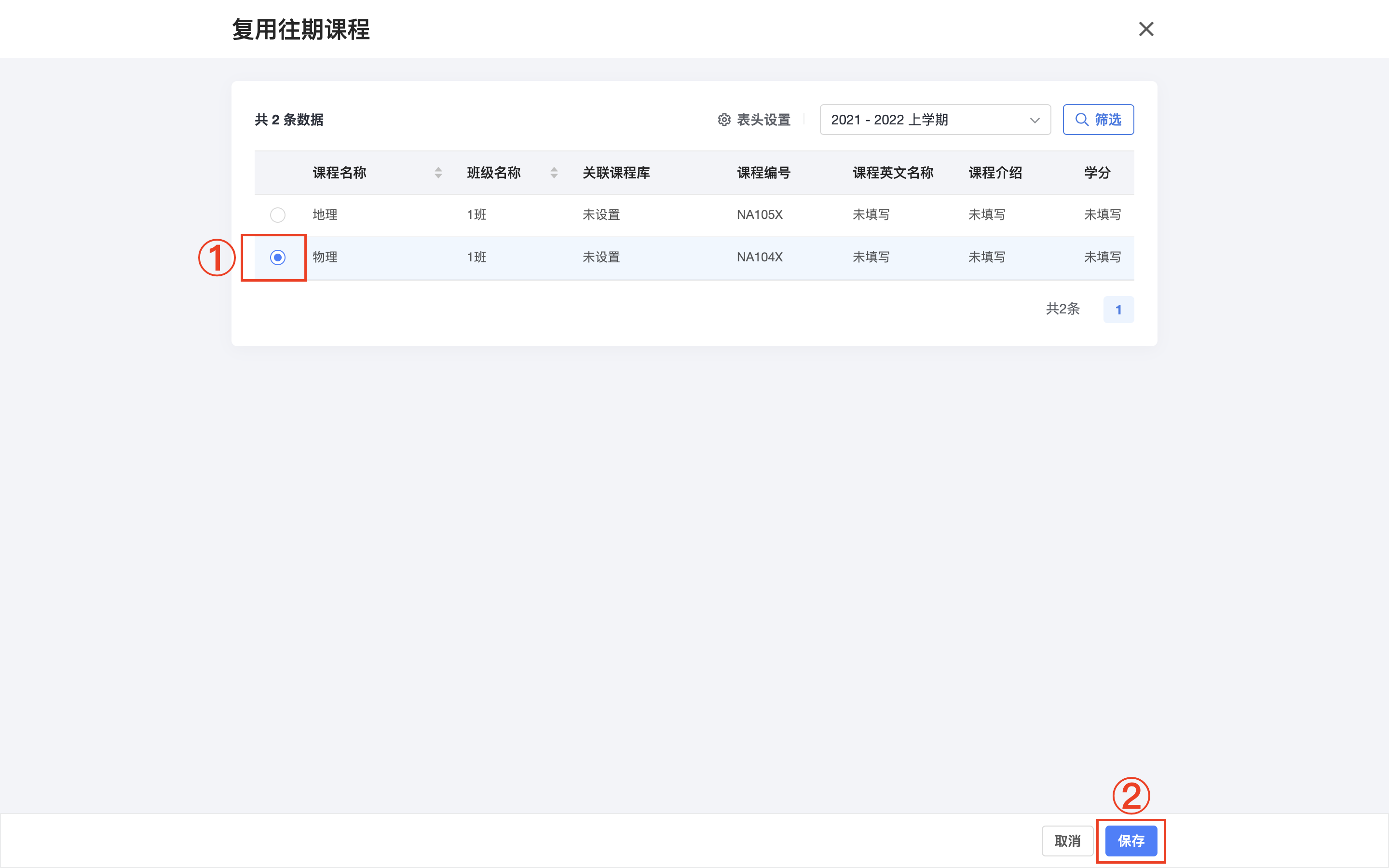Click course code NA105X

click(x=759, y=215)
